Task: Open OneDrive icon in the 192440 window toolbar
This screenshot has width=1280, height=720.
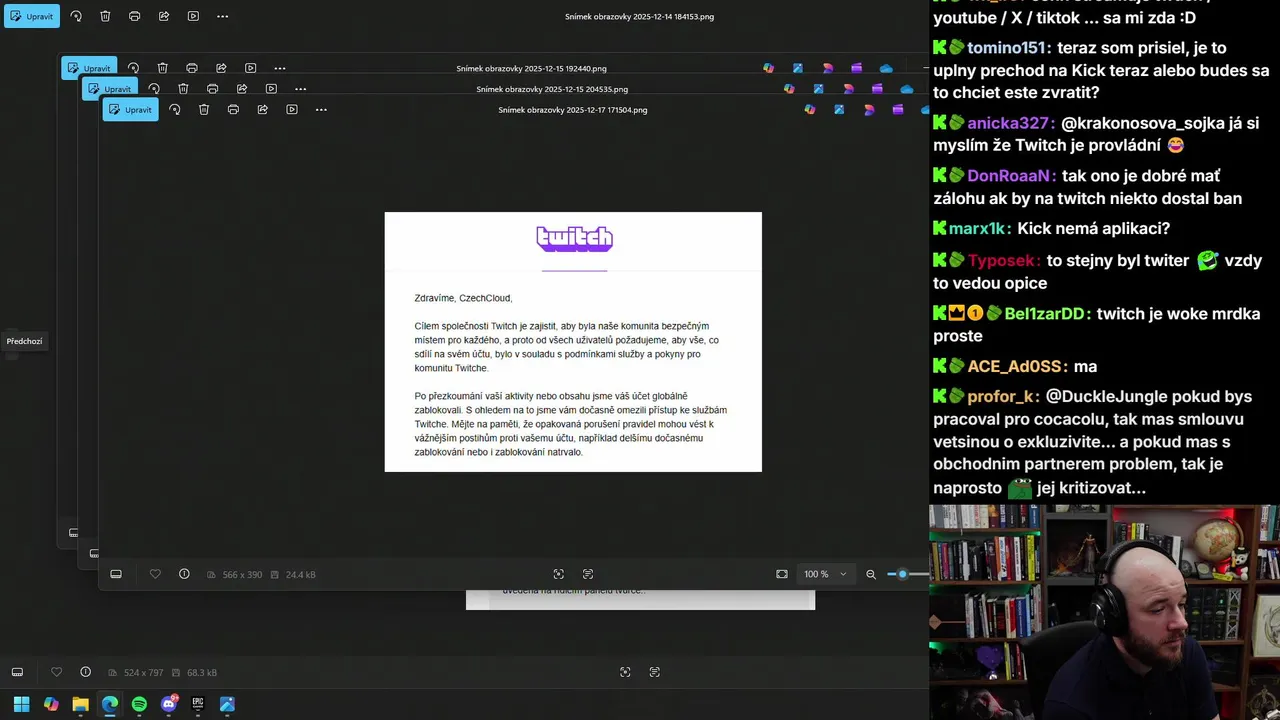Action: [x=886, y=68]
